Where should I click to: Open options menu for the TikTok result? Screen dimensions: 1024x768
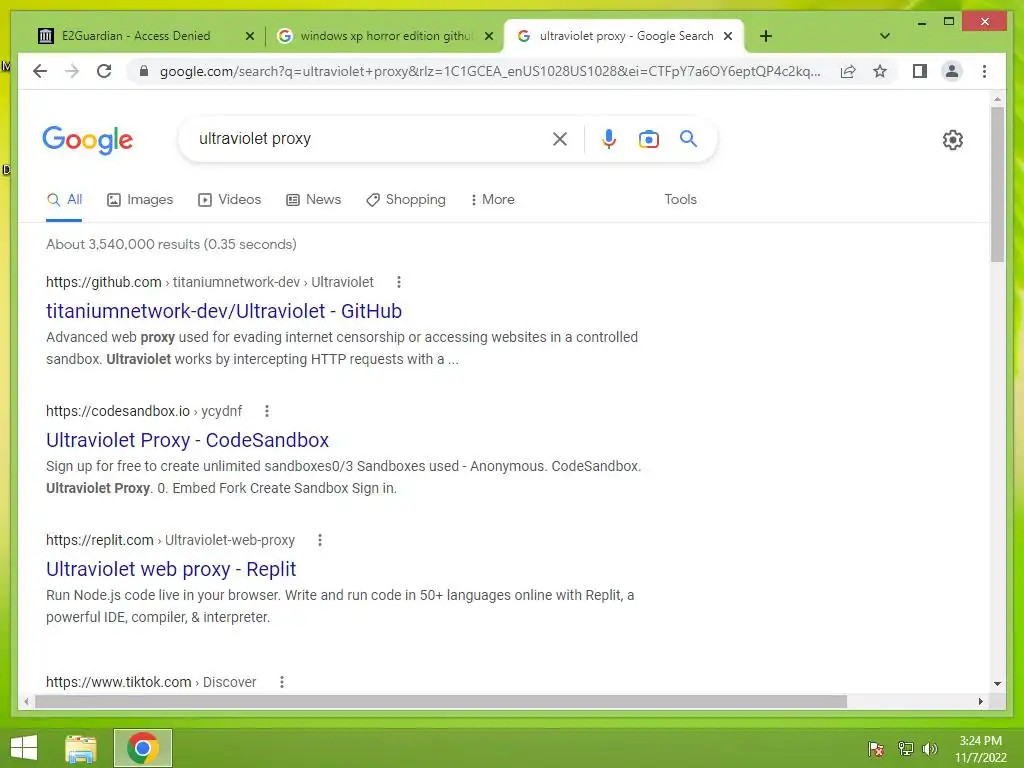[281, 682]
